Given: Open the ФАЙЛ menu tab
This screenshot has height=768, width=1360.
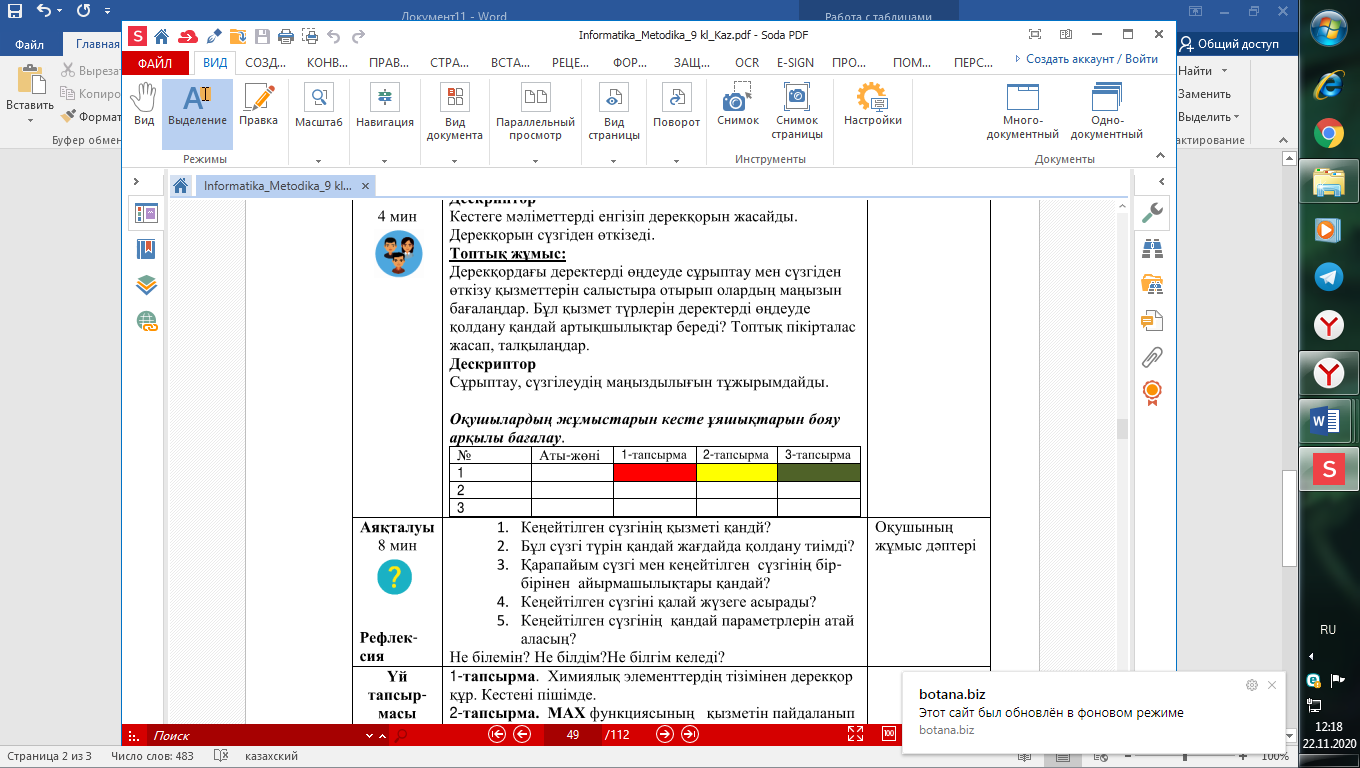Looking at the screenshot, I should (x=155, y=62).
